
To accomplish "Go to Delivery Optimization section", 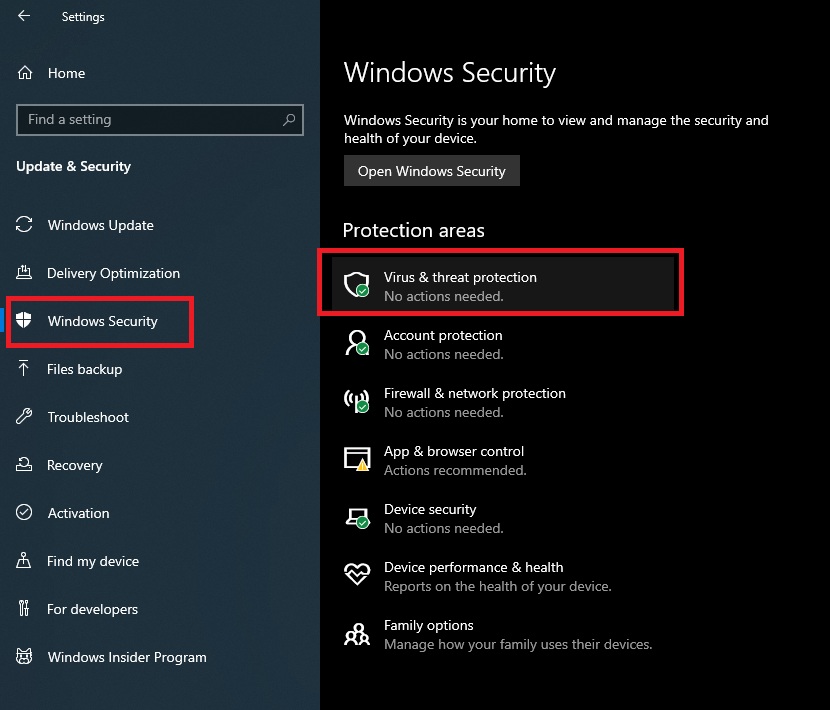I will click(x=113, y=273).
